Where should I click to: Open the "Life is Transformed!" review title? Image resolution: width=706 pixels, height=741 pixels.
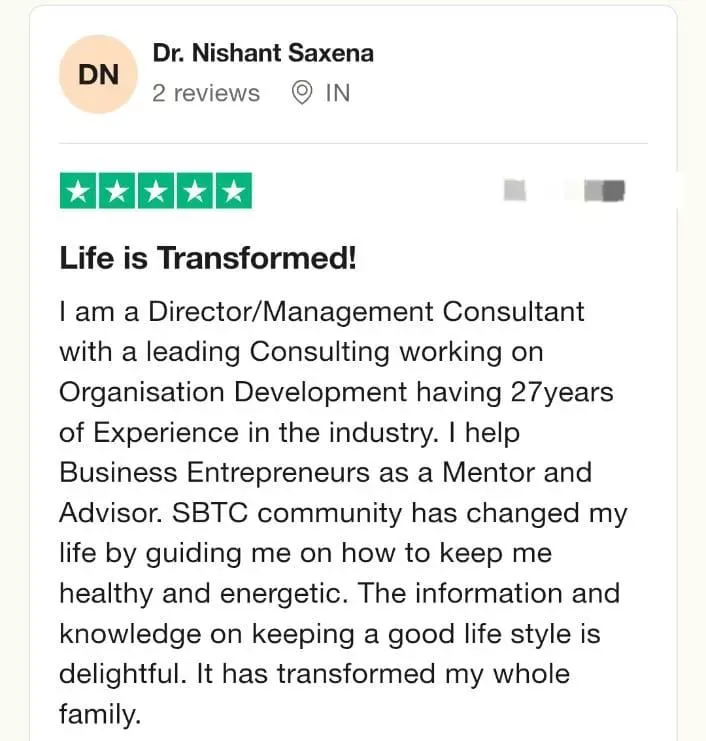[x=208, y=259]
